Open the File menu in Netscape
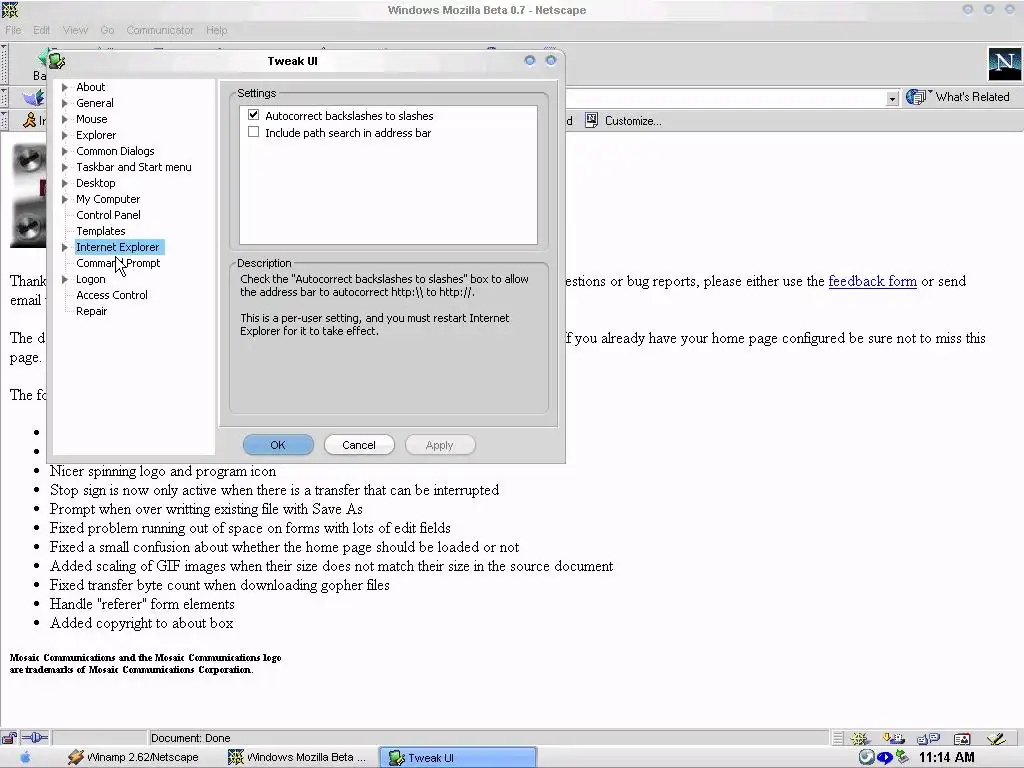The width and height of the screenshot is (1024, 768). [x=13, y=30]
